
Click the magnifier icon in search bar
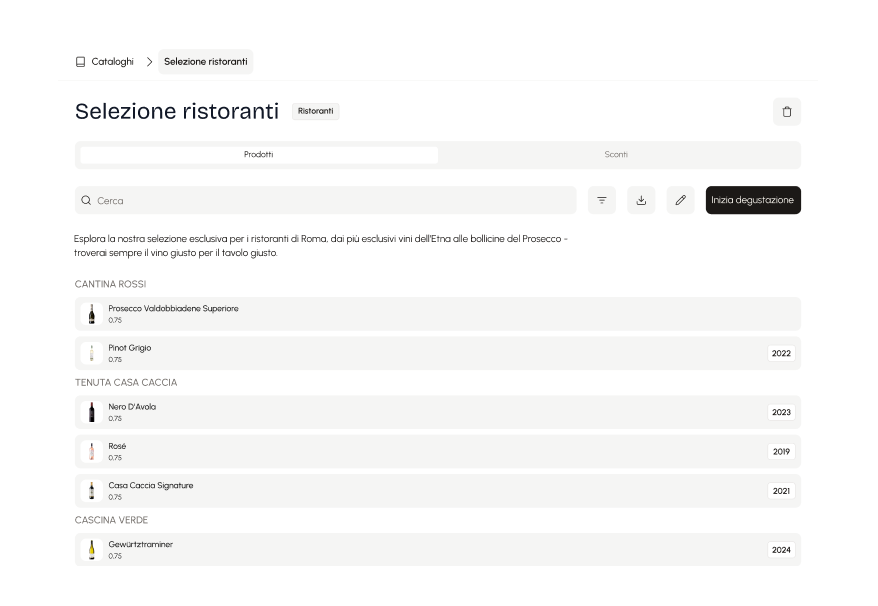[85, 200]
